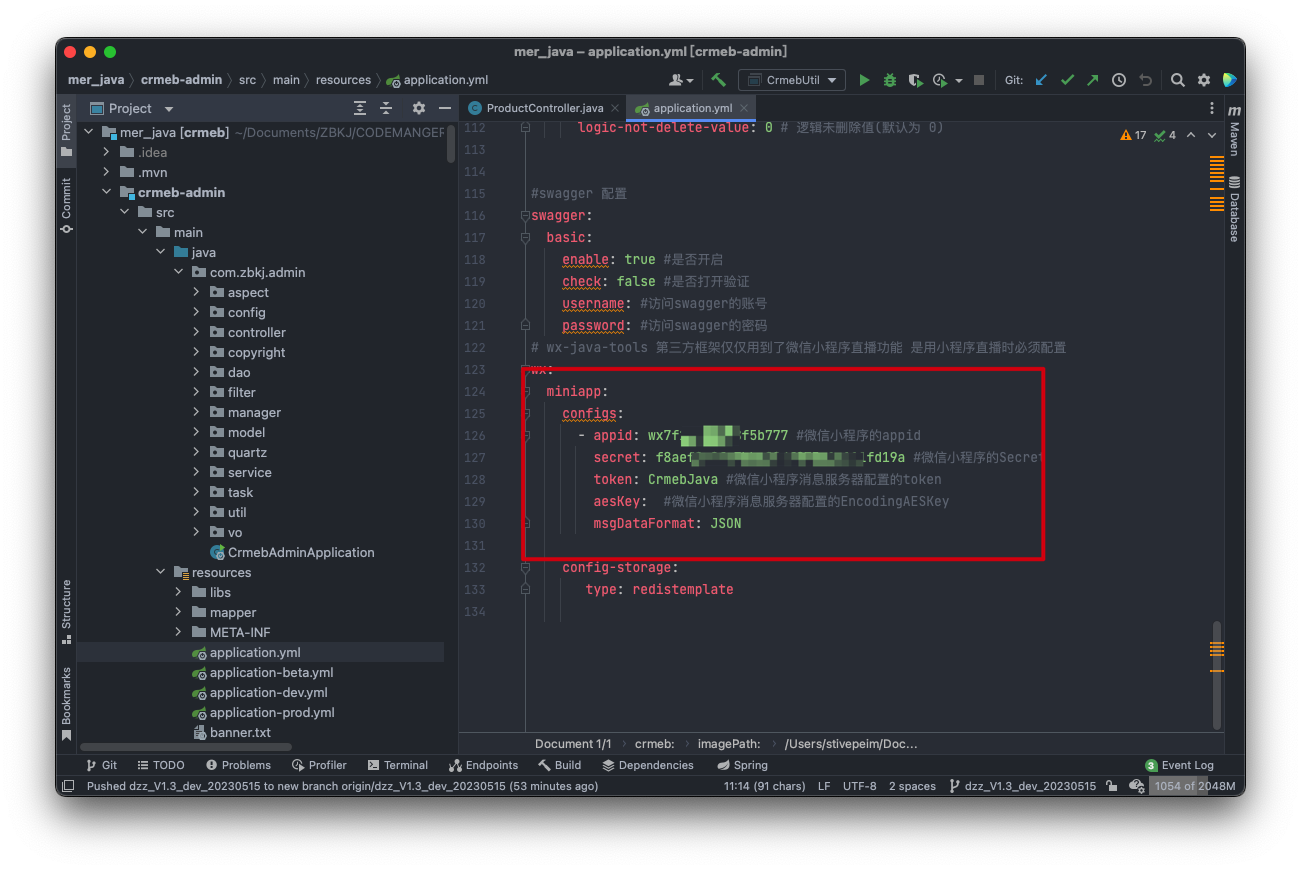Expand the controller package folder
1301x870 pixels.
[197, 332]
